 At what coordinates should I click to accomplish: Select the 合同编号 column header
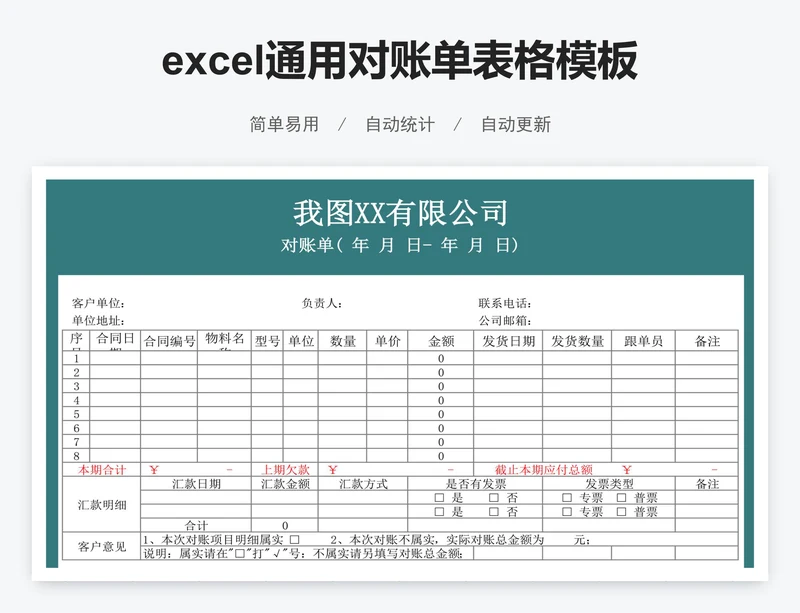[x=169, y=341]
